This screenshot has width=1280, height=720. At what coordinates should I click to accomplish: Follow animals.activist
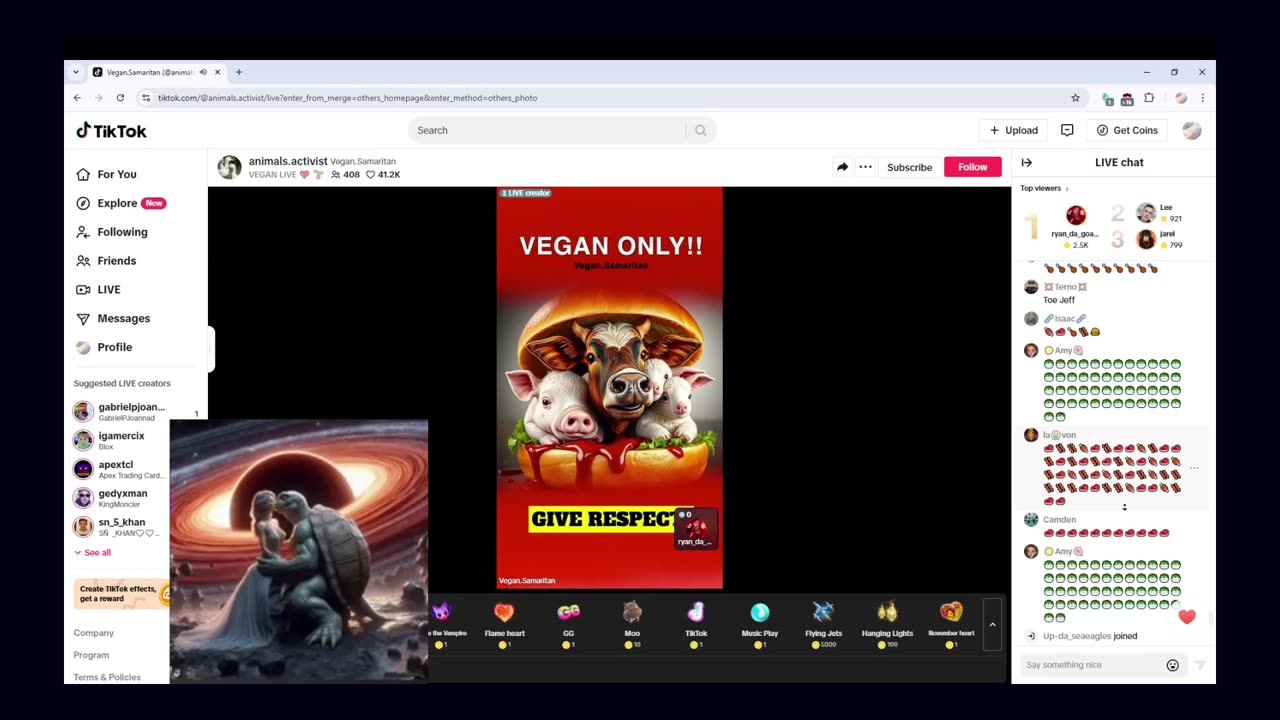[972, 167]
